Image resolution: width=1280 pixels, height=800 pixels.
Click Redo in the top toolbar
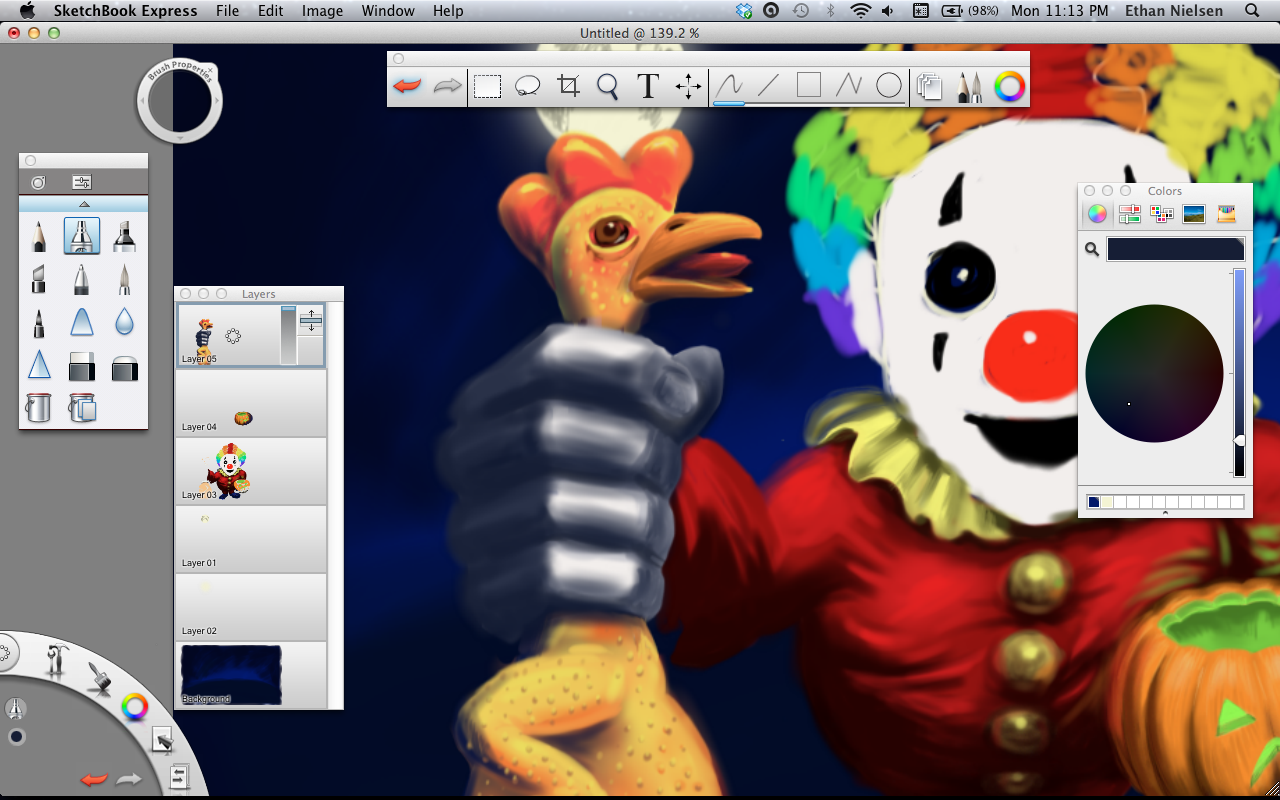[x=447, y=87]
